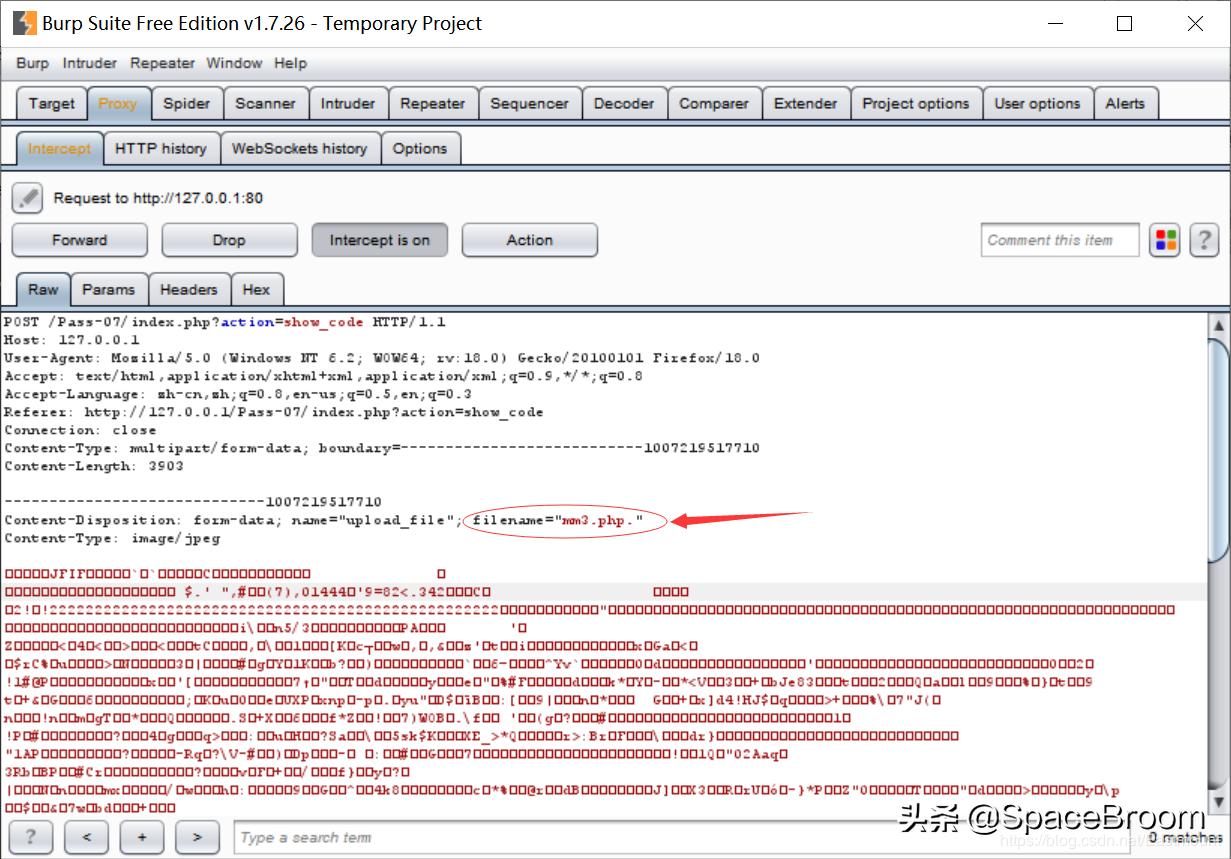Image resolution: width=1231 pixels, height=859 pixels.
Task: Open the User options tab
Action: coord(1037,104)
